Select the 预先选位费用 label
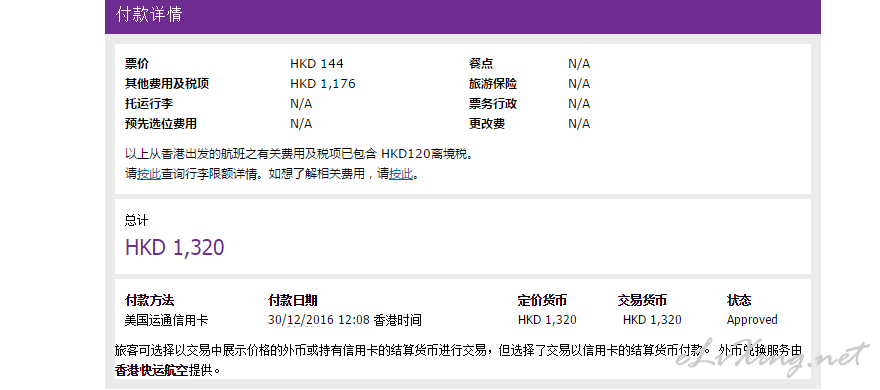The height and width of the screenshot is (390, 880). click(x=161, y=123)
